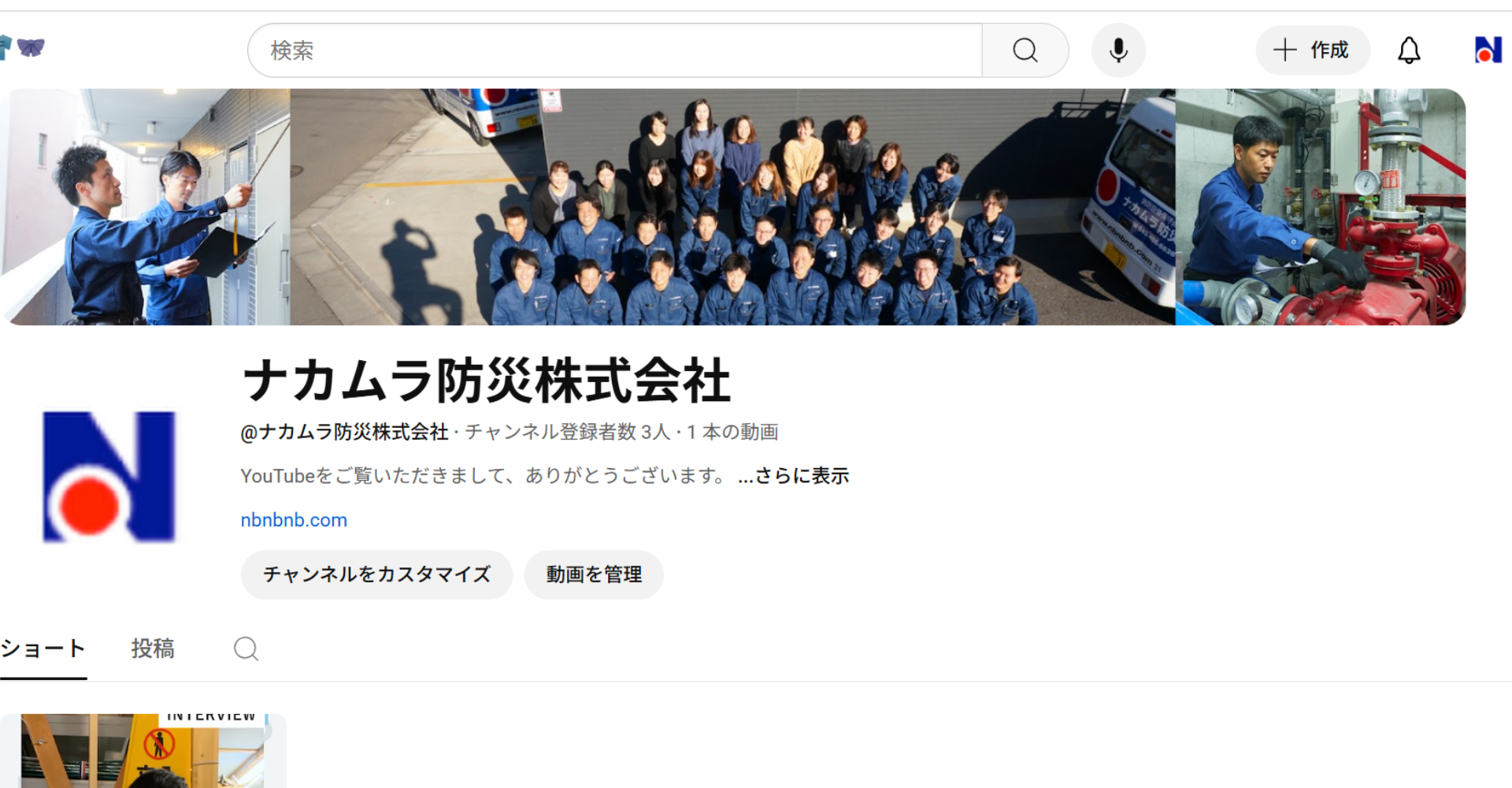Switch to ショート tab
The height and width of the screenshot is (788, 1512).
[43, 649]
